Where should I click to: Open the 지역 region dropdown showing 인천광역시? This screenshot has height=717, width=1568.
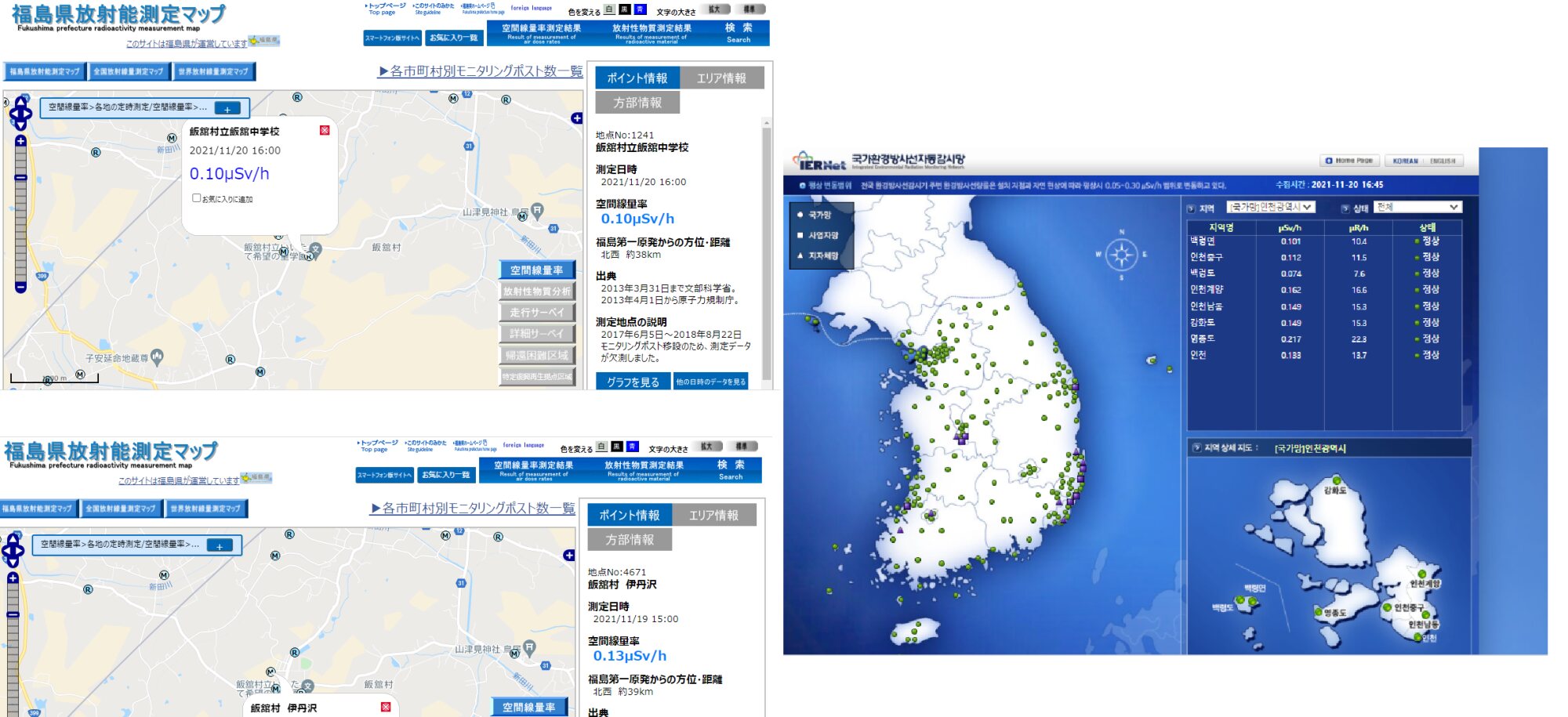1270,207
